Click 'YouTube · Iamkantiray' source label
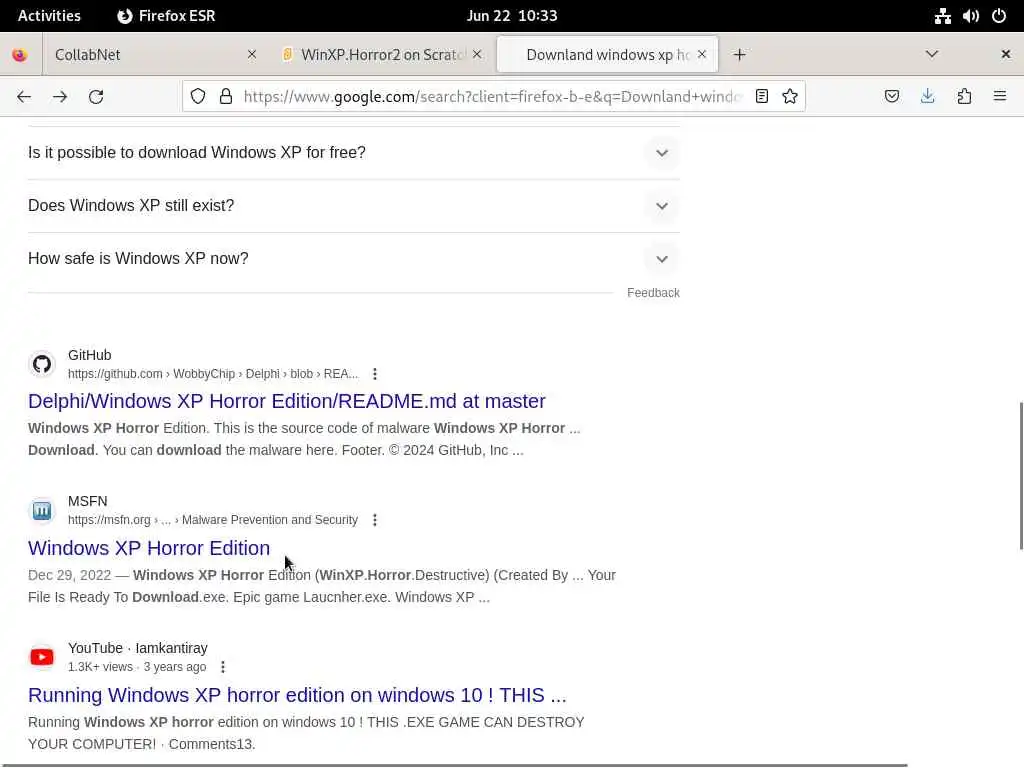This screenshot has height=768, width=1024. point(138,648)
